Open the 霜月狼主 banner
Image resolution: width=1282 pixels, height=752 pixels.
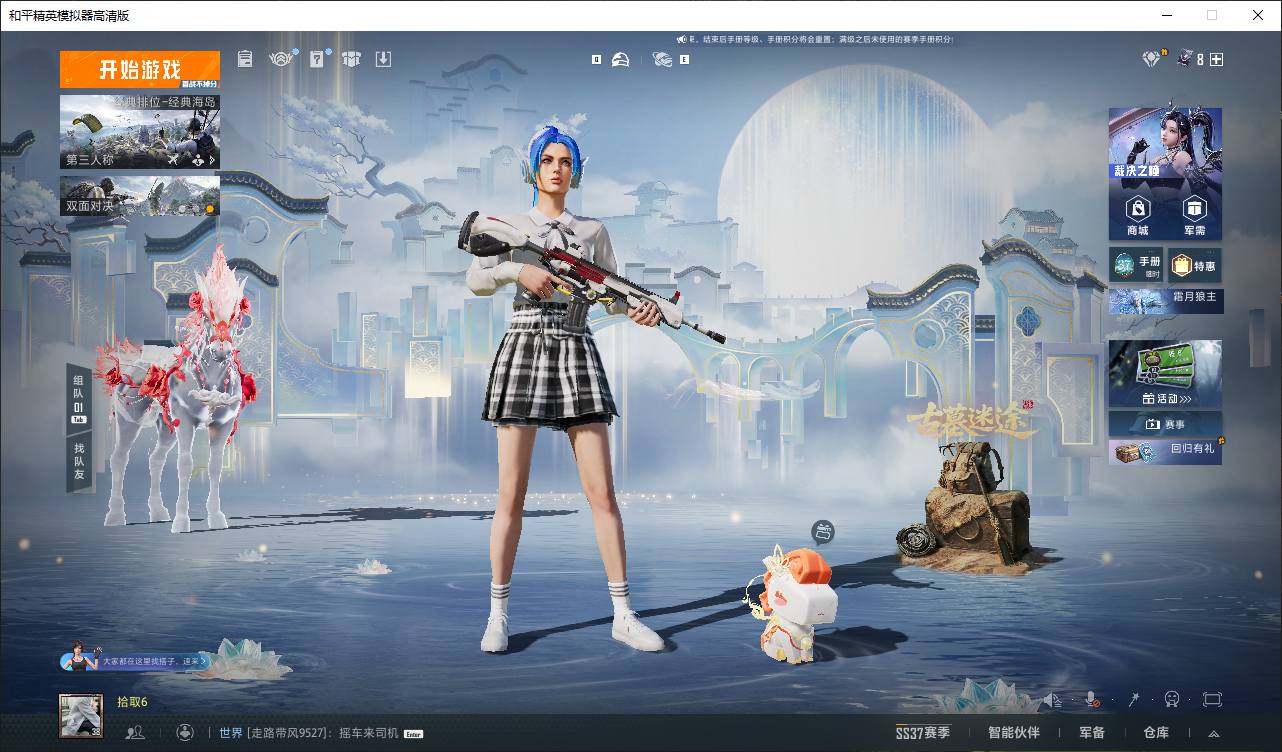point(1165,300)
